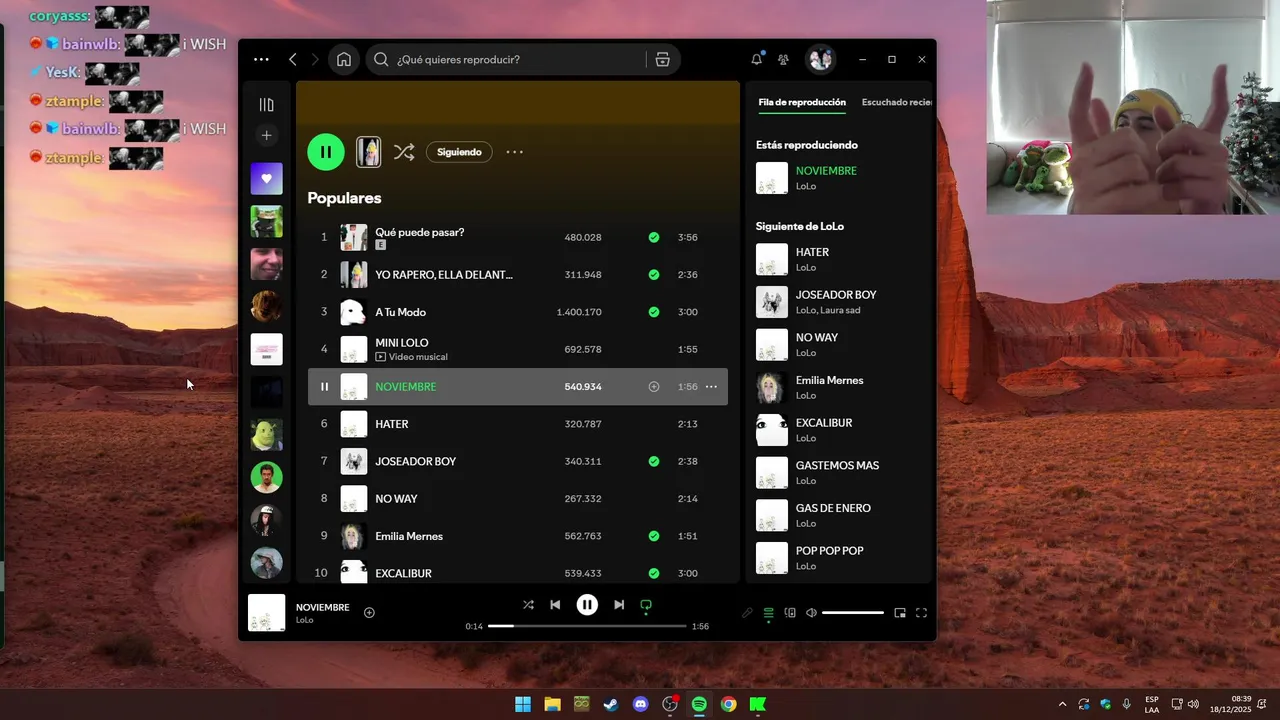Toggle saved check for YO RAPERO, ELLA DELANT...

(654, 275)
